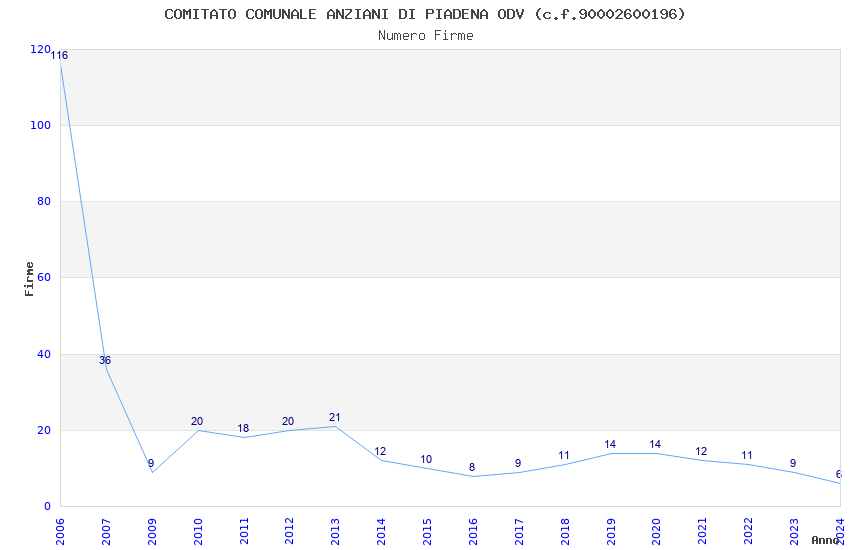Click the 2006 year on x-axis
Viewport: 850px width, 550px height.
tap(61, 530)
